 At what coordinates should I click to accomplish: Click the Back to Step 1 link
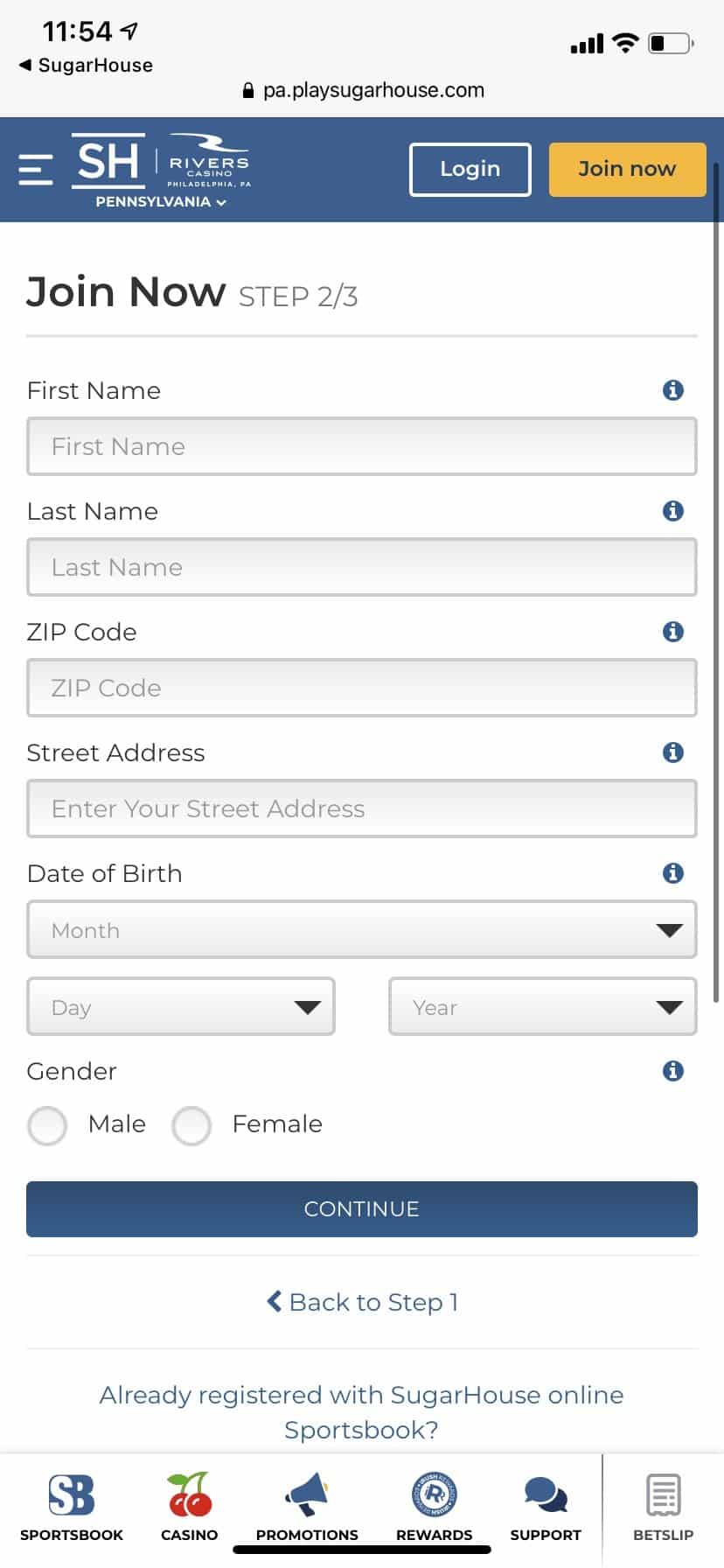tap(361, 1302)
